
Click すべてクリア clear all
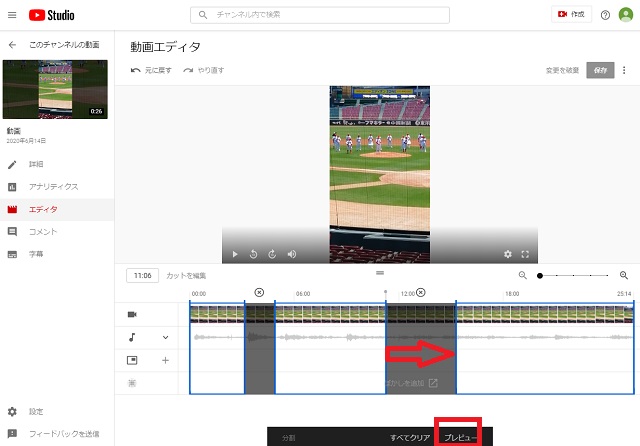click(410, 437)
